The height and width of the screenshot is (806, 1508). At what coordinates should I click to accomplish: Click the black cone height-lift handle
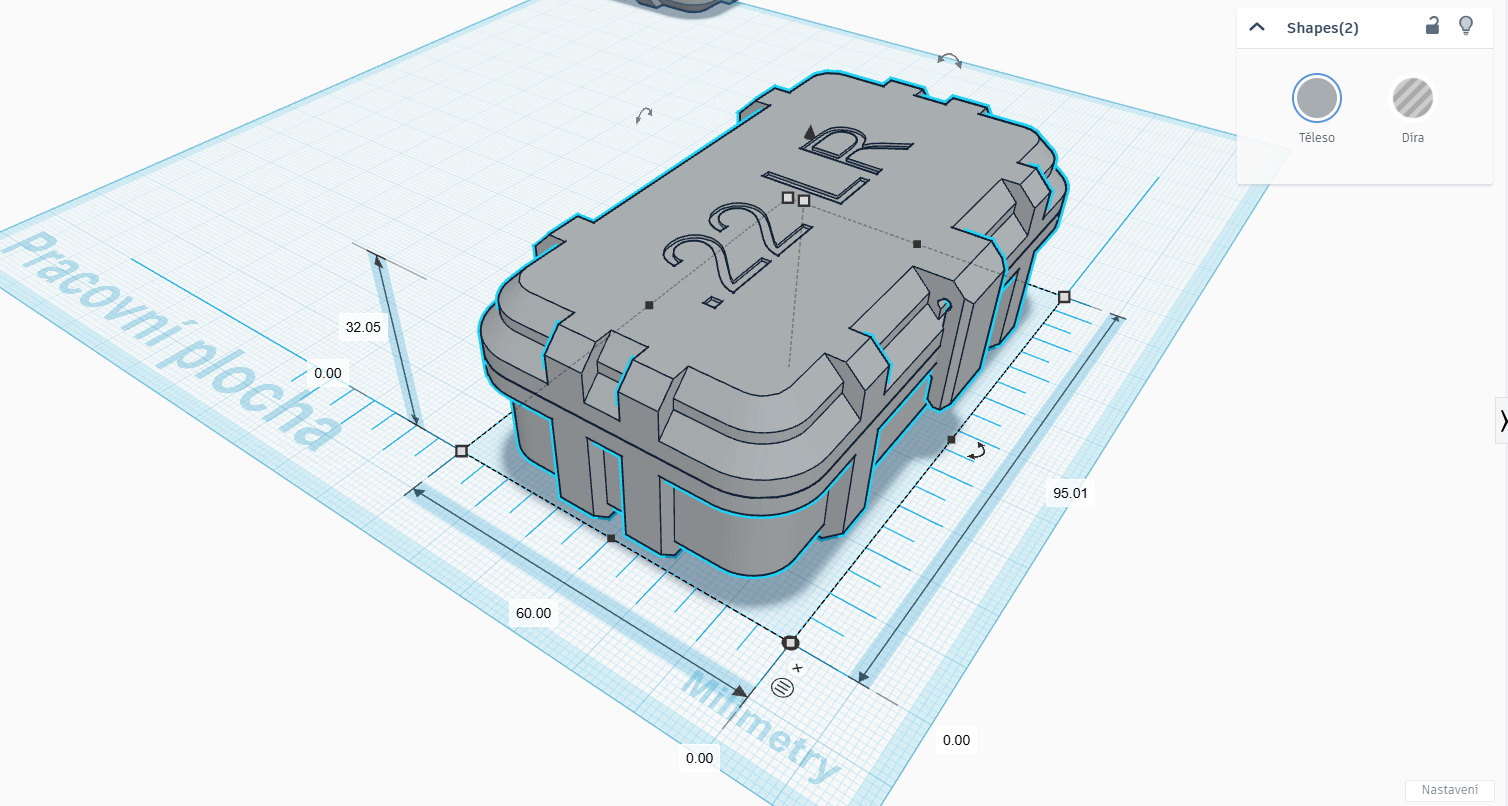[x=810, y=131]
